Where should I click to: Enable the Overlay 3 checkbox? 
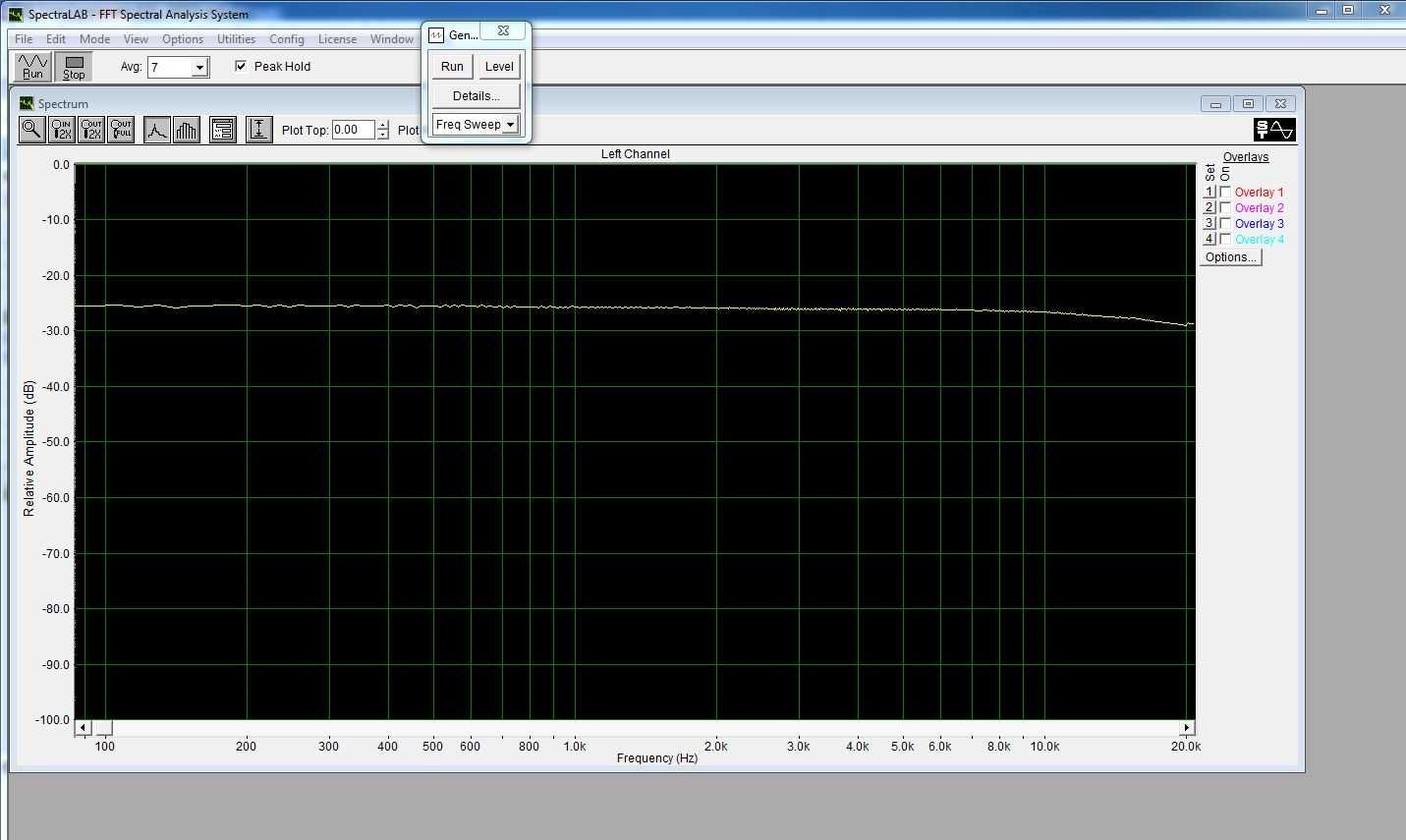(x=1225, y=224)
